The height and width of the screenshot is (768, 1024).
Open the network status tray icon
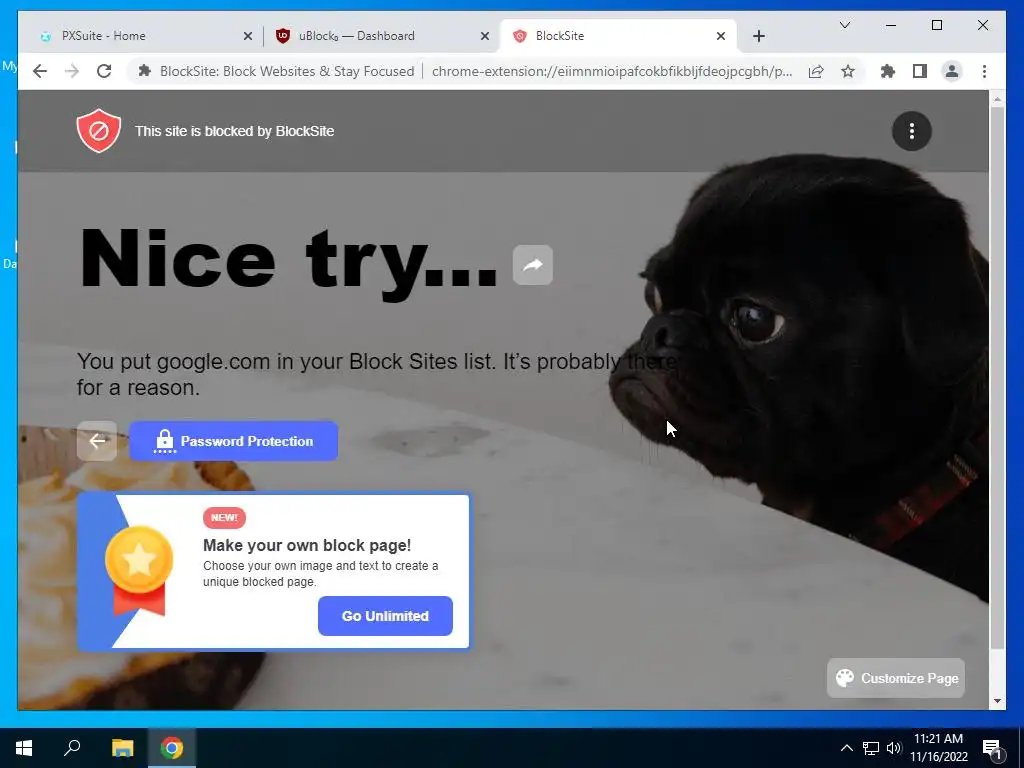pyautogui.click(x=871, y=748)
